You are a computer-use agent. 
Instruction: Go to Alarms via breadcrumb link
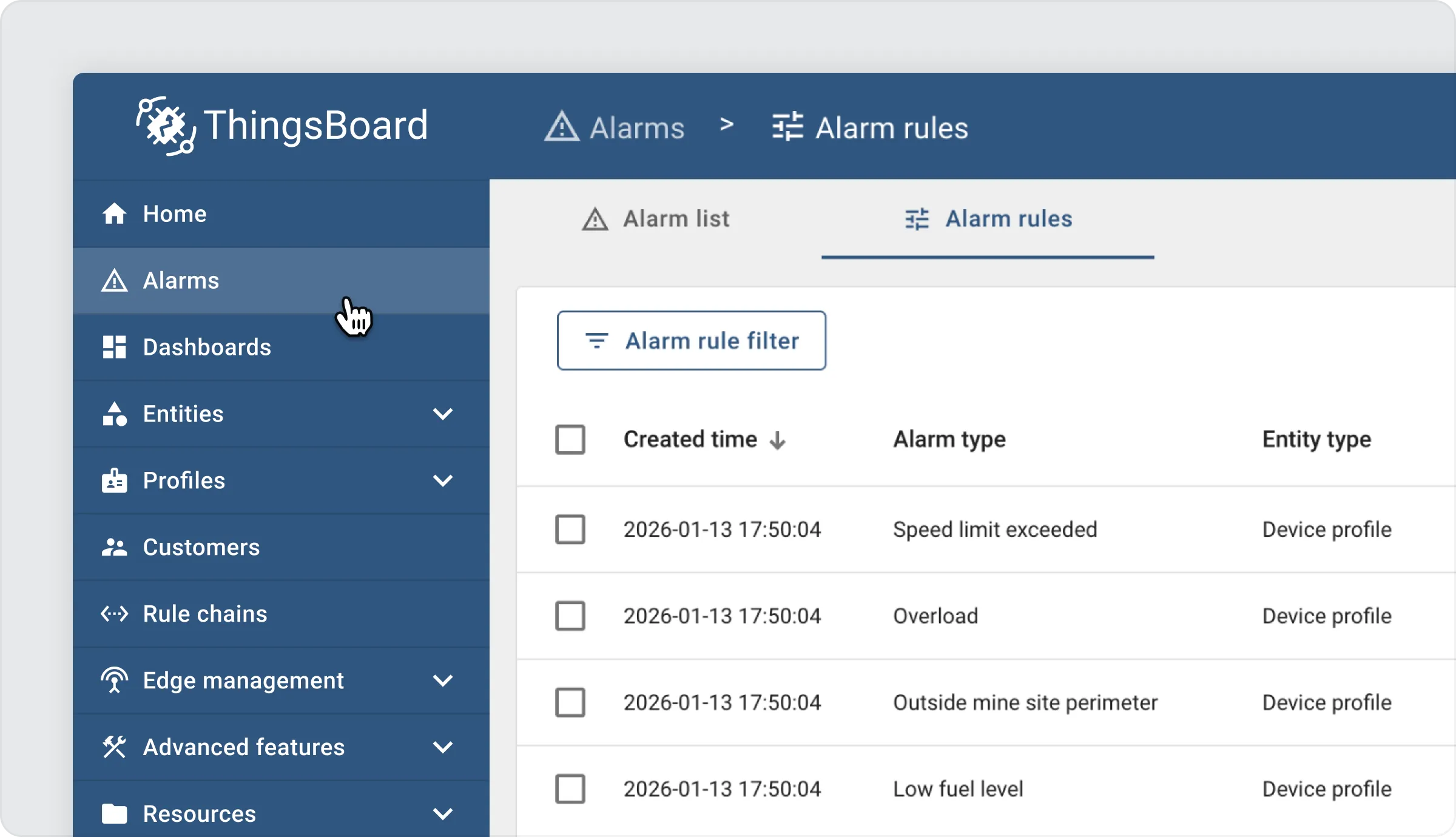[x=636, y=128]
